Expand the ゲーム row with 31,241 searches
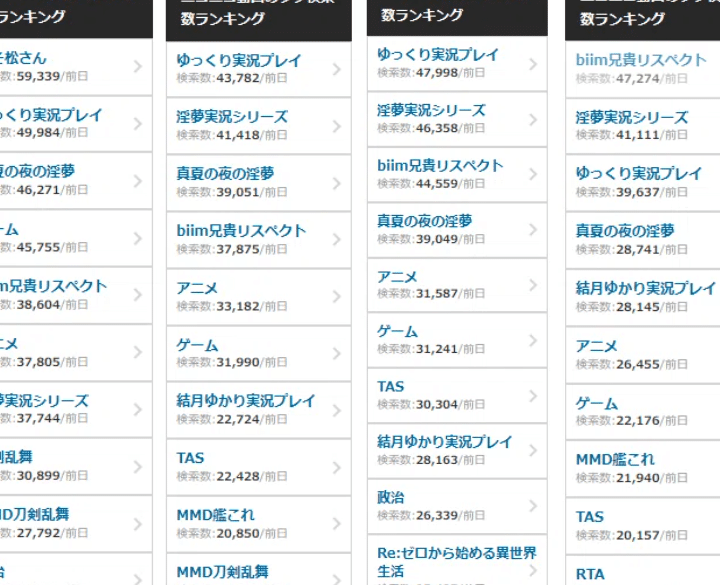The height and width of the screenshot is (585, 720). (532, 340)
